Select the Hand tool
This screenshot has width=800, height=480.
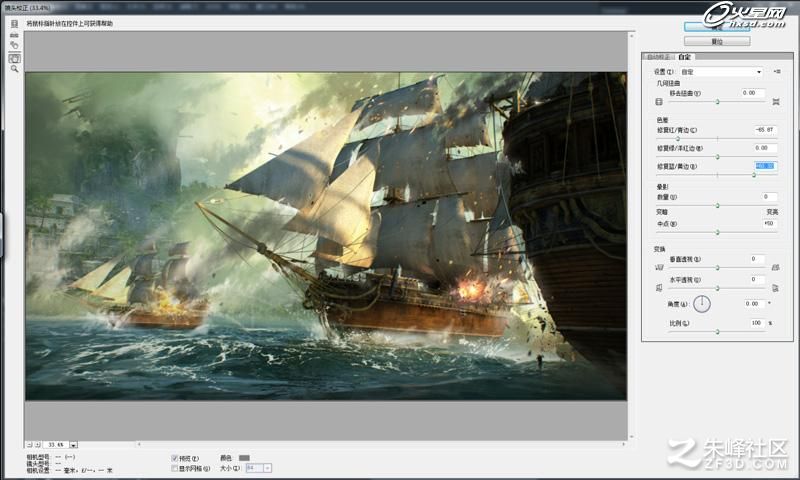coord(14,58)
